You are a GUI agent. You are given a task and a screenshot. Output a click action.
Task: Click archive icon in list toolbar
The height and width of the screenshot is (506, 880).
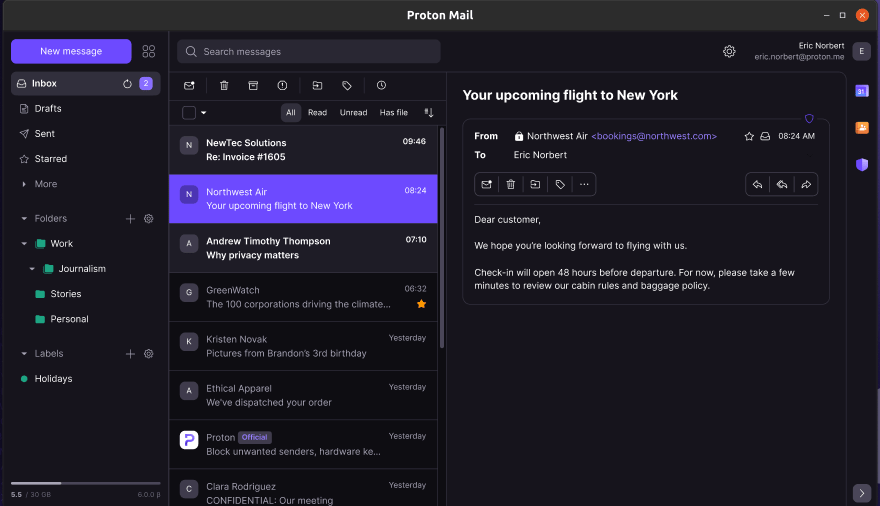(x=253, y=85)
